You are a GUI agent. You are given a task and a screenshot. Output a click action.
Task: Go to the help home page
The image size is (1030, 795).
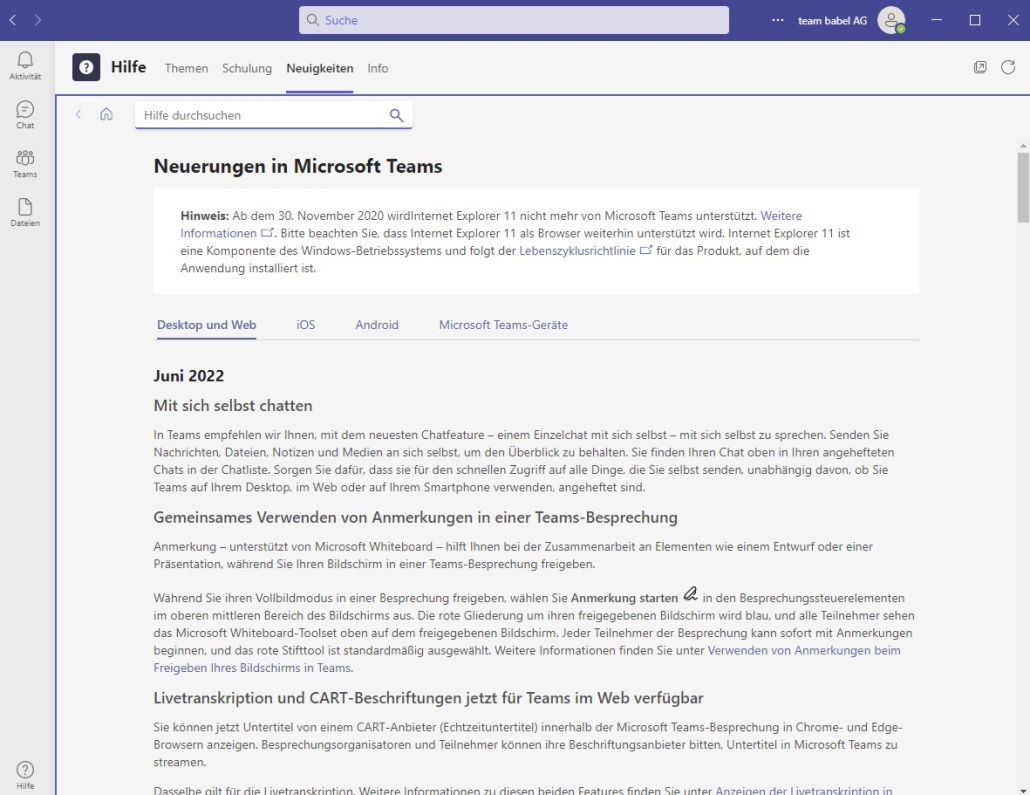(x=106, y=114)
